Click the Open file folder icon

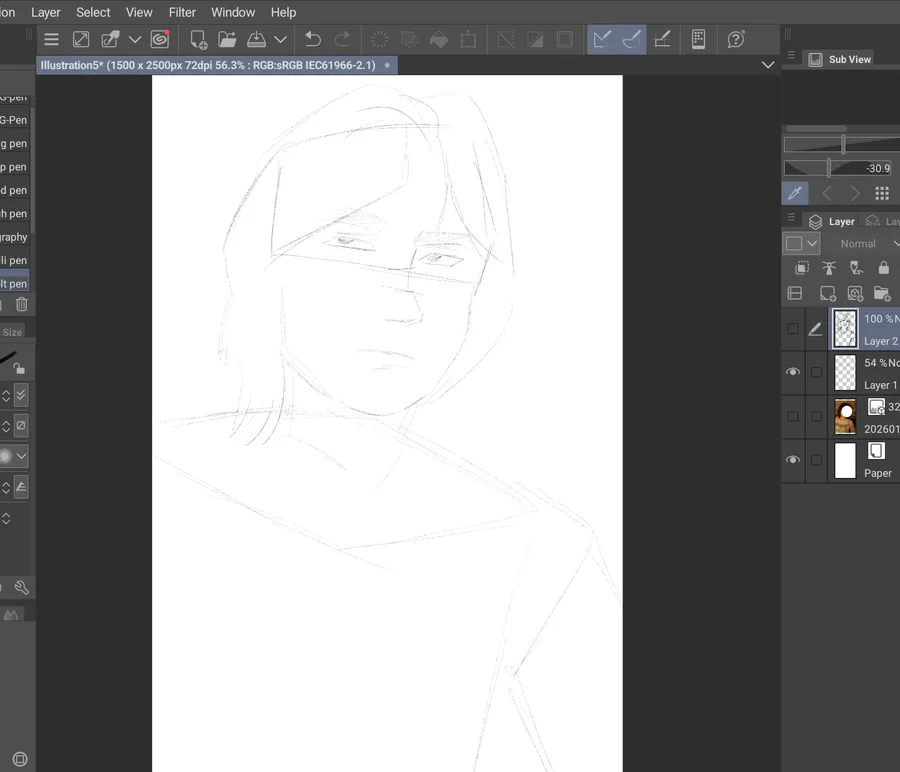pos(227,40)
